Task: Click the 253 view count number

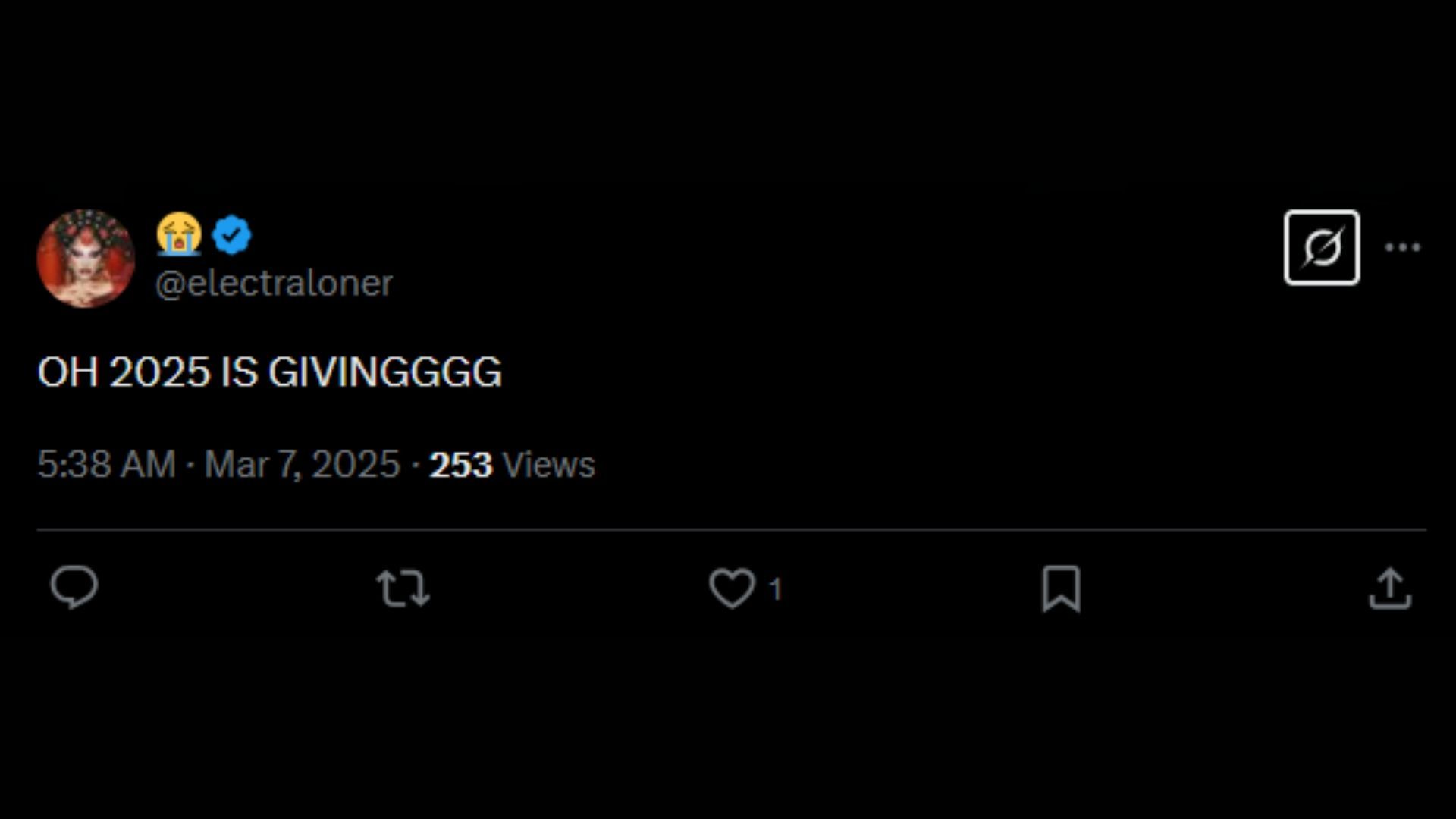Action: 460,465
